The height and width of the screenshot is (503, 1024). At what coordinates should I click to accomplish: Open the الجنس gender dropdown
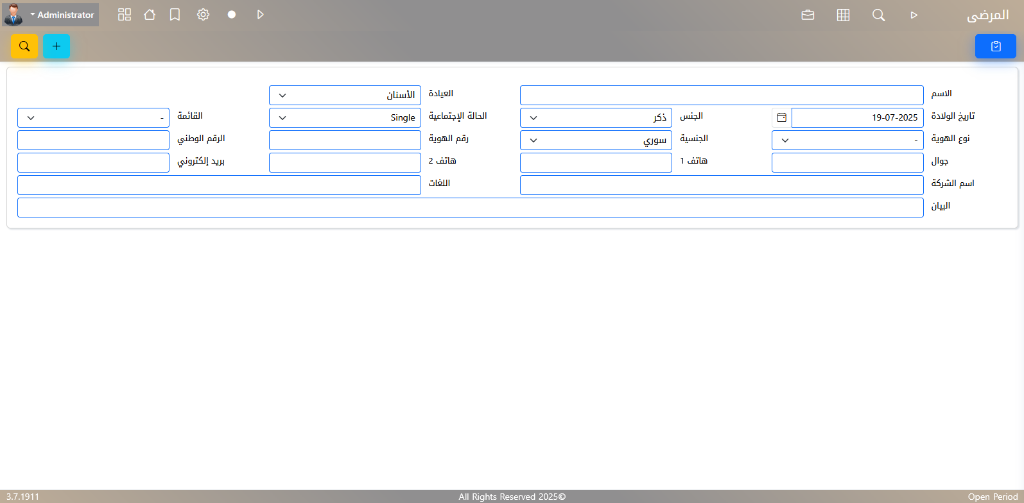coord(595,118)
